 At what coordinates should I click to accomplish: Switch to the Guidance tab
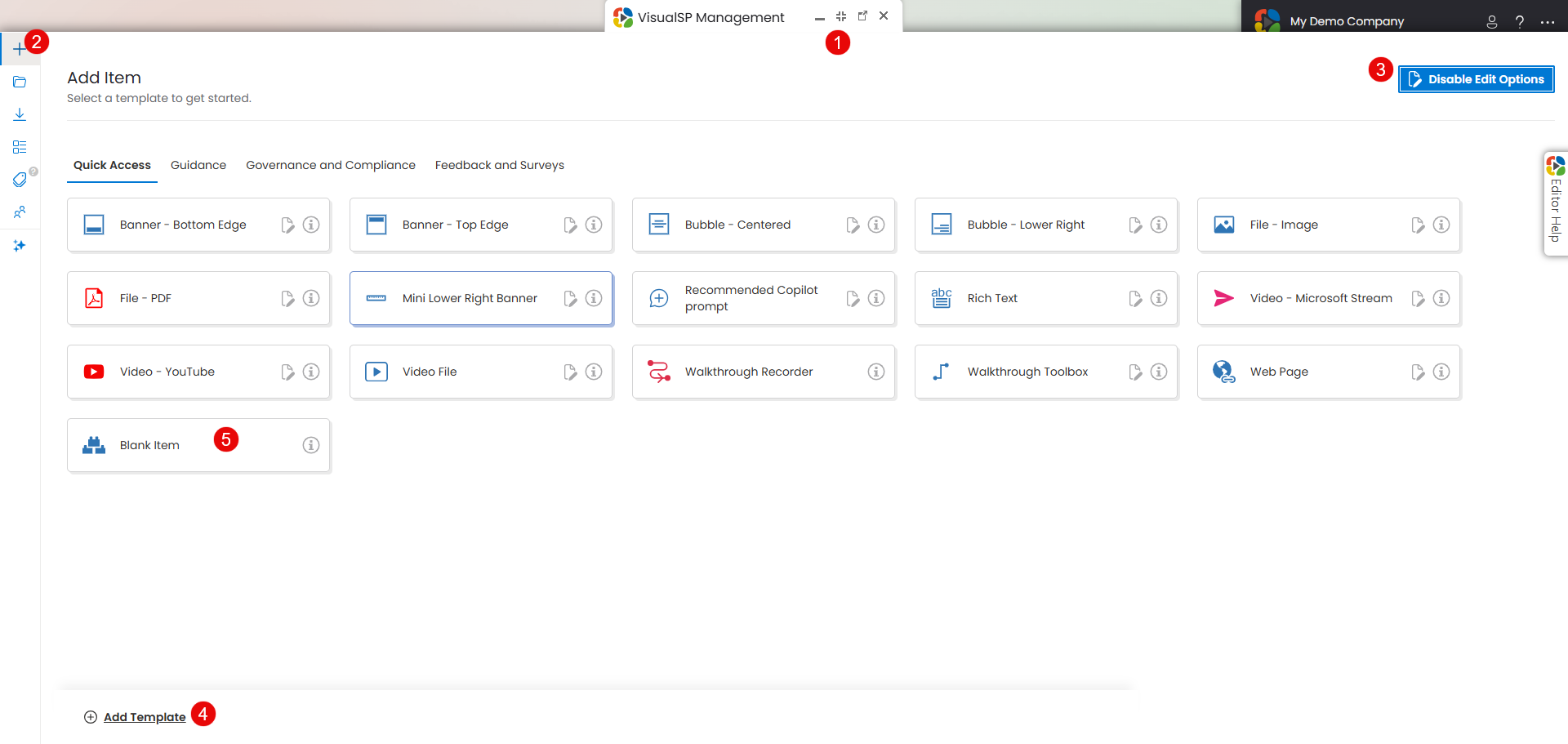198,165
